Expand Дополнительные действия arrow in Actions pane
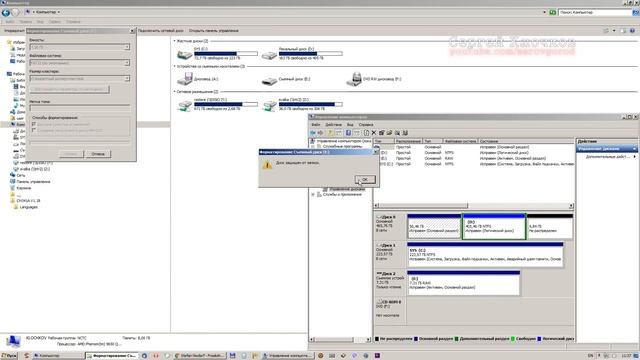Screen dimensions: 640x360 coord(634,157)
